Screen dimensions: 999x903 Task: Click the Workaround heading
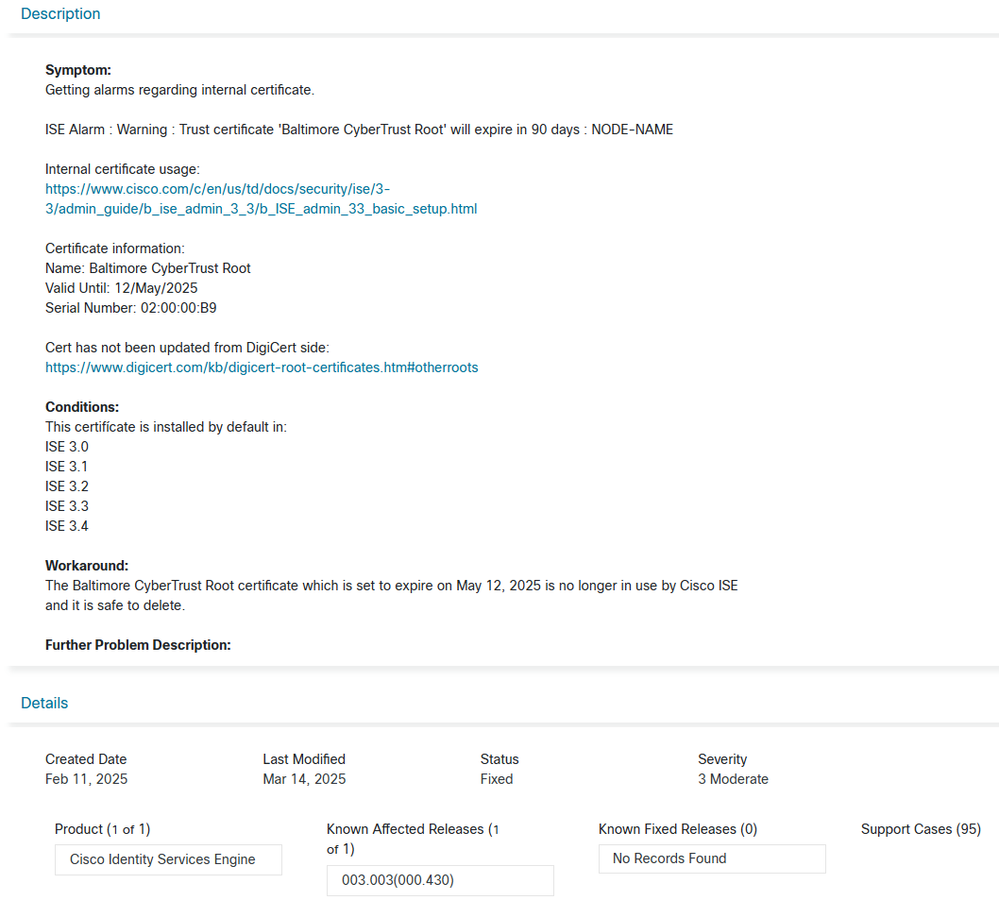point(87,566)
